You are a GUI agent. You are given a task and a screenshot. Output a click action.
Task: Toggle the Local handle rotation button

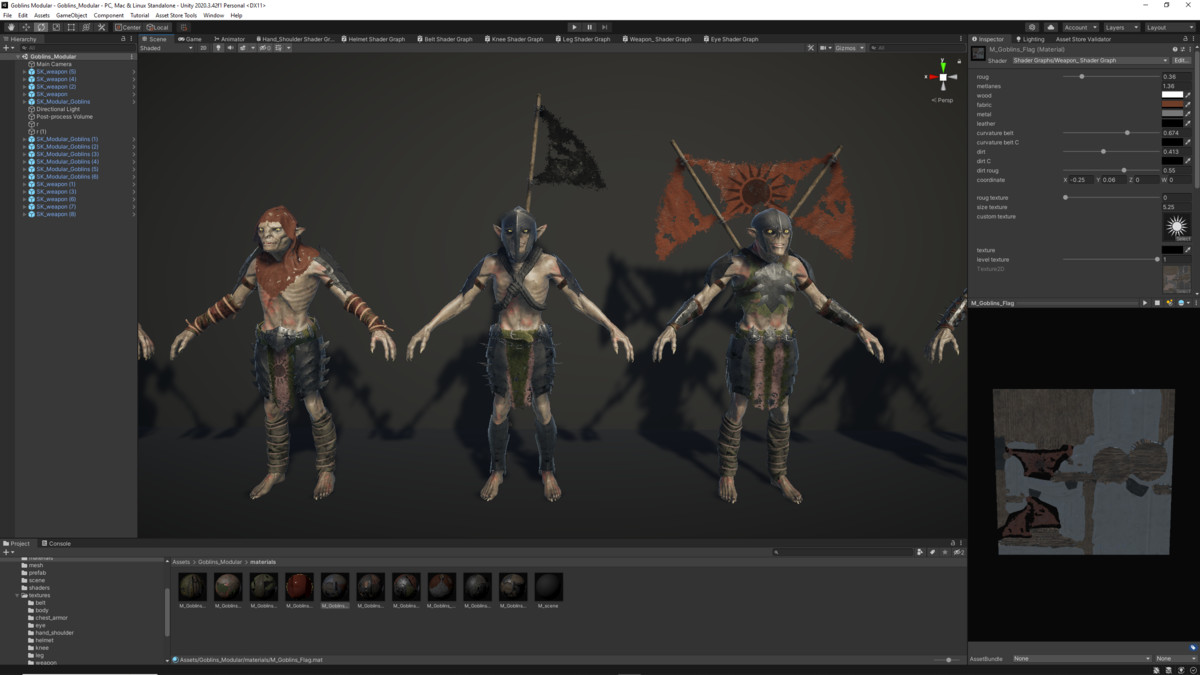tap(158, 27)
